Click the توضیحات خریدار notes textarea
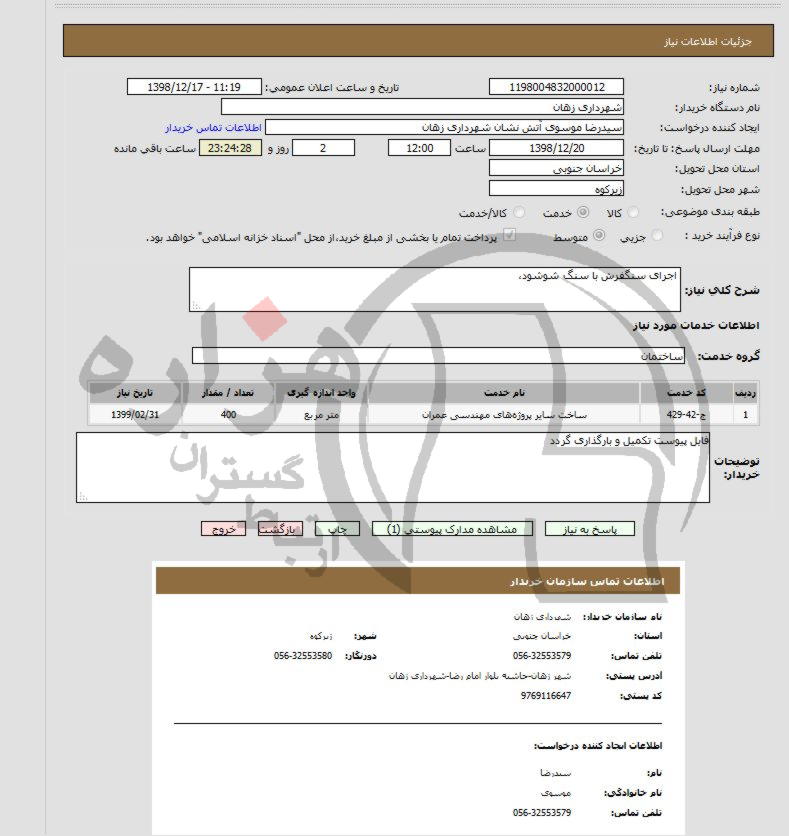This screenshot has height=836, width=789. 393,468
